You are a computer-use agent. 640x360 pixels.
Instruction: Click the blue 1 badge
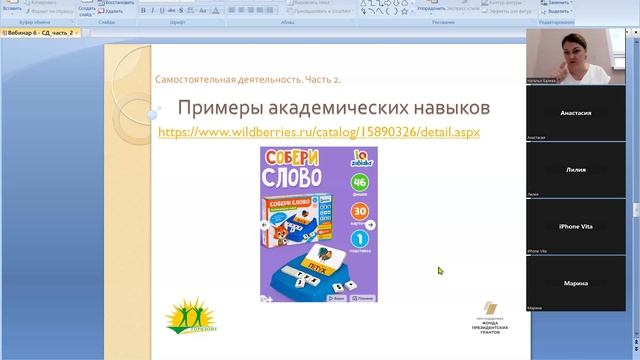point(360,240)
